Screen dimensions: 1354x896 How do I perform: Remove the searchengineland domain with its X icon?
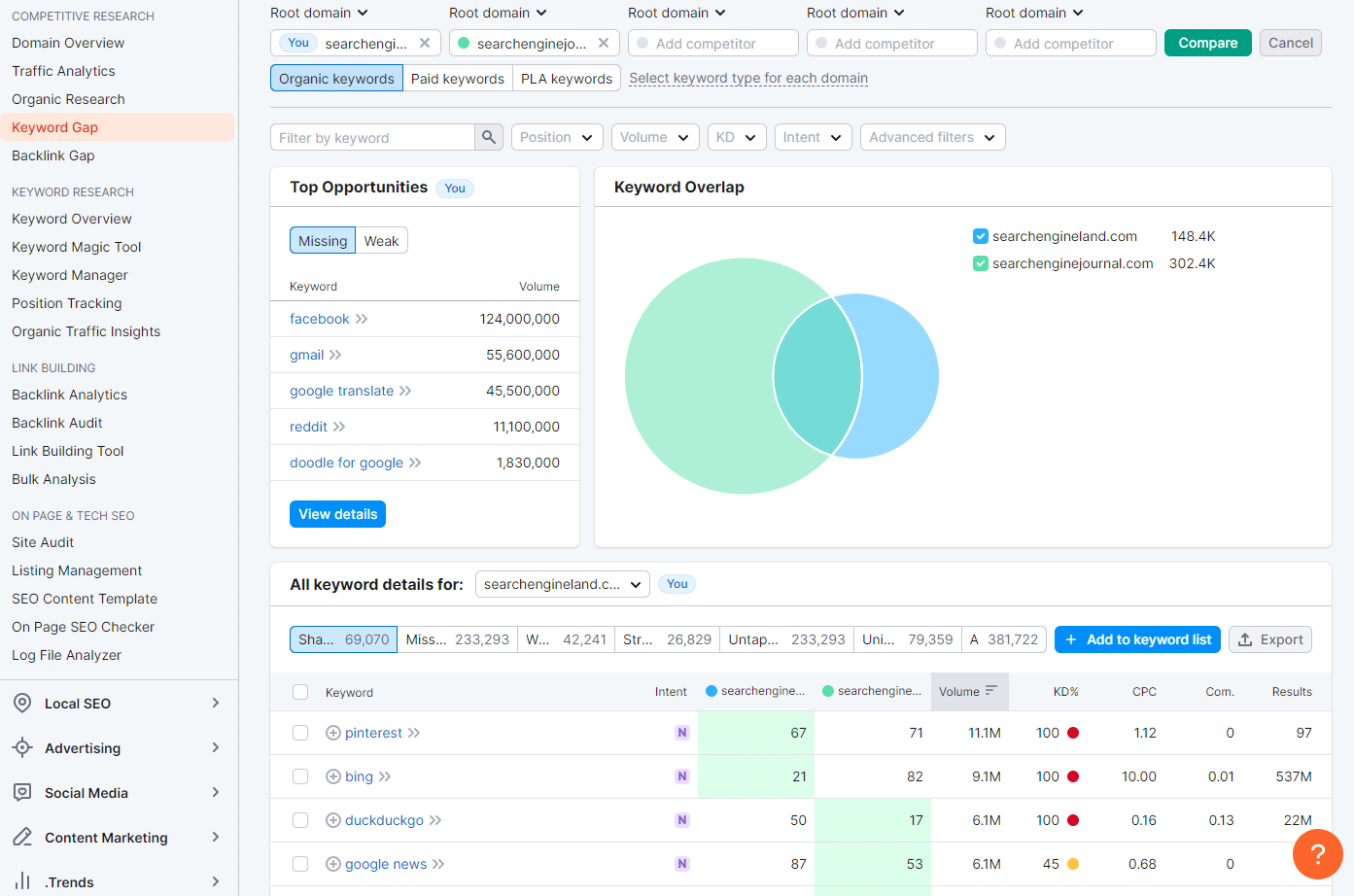[425, 43]
